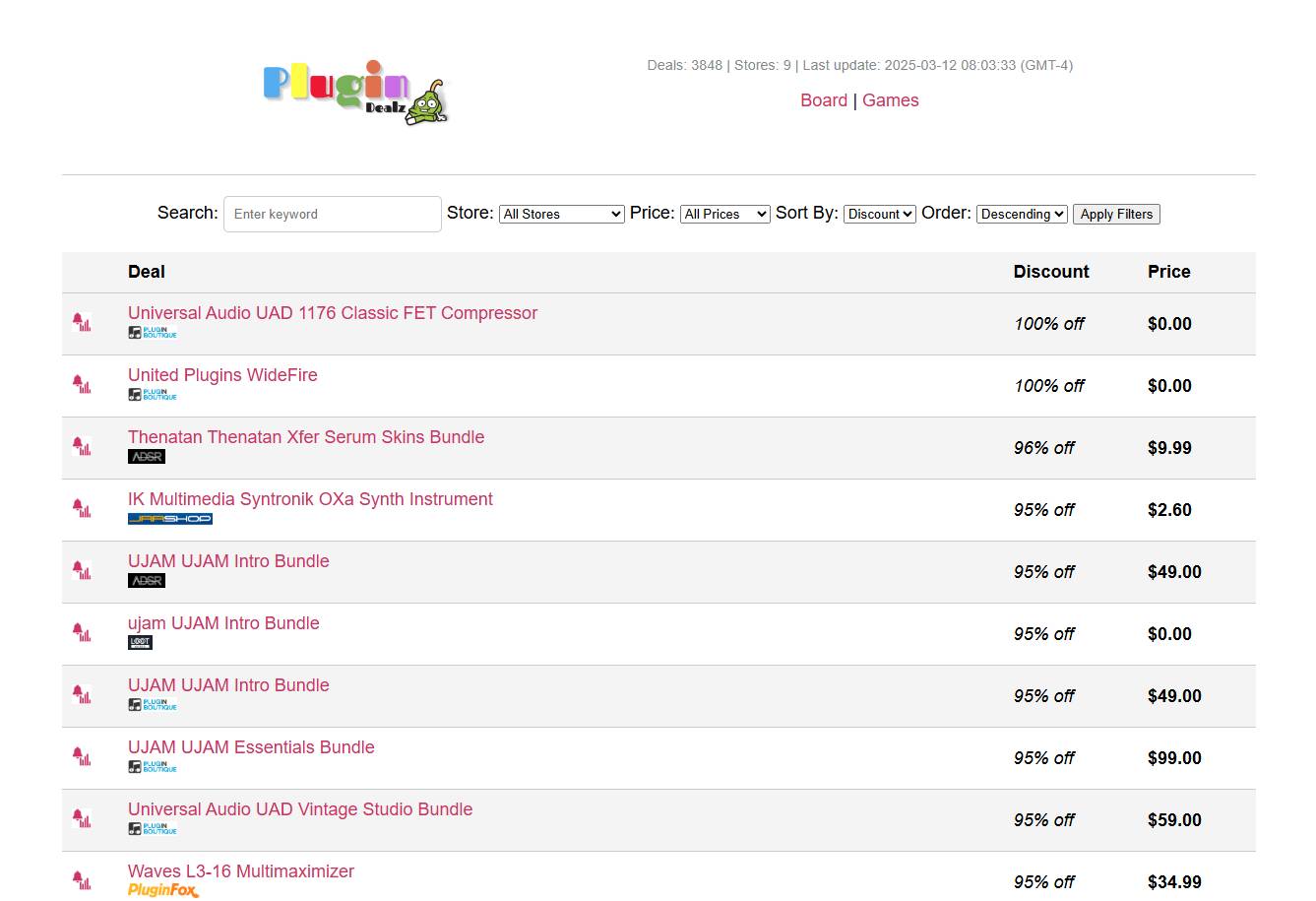Image resolution: width=1316 pixels, height=901 pixels.
Task: Click the Discount column header
Action: point(1051,272)
